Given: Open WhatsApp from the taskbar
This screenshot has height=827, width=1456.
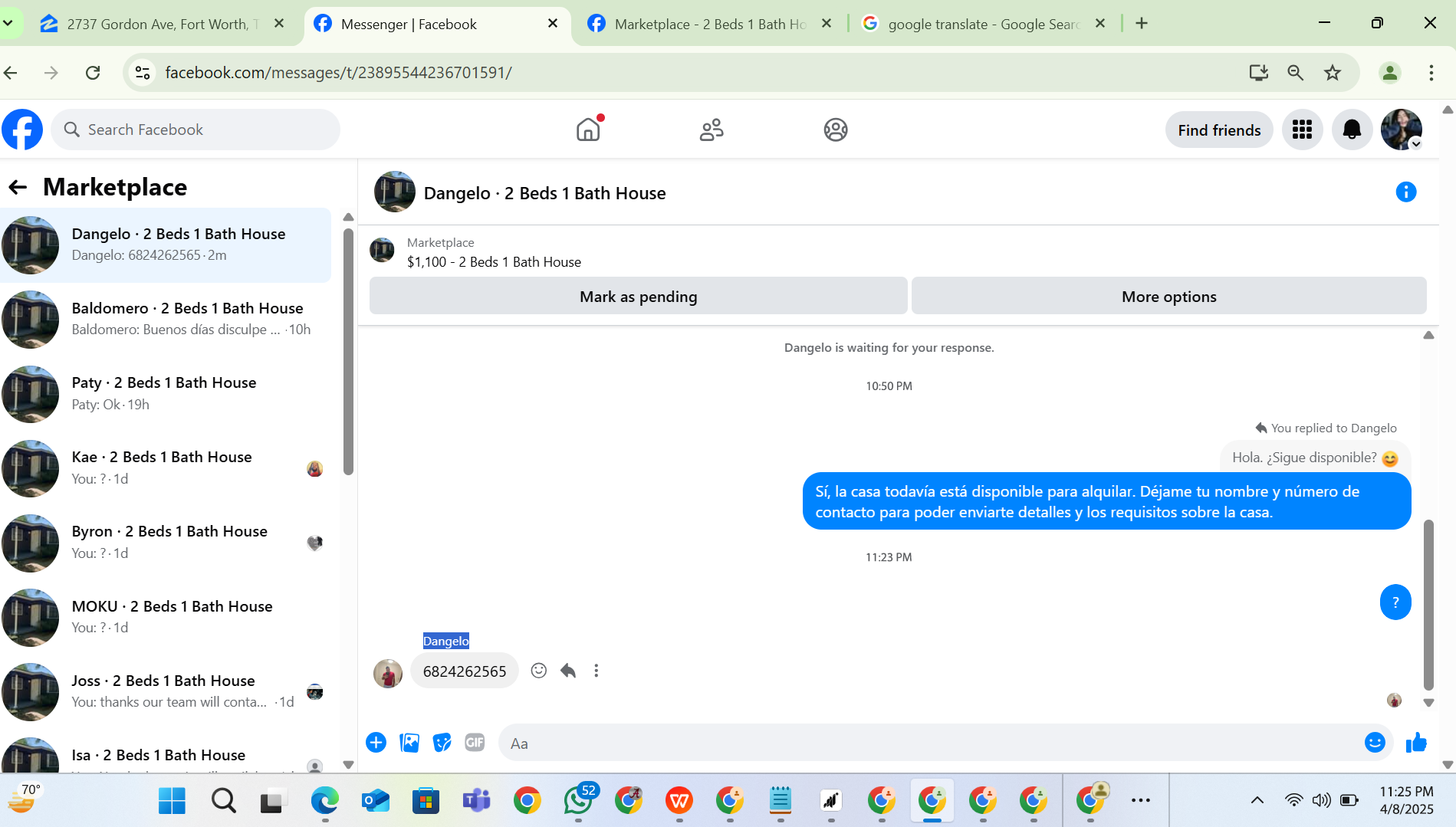Looking at the screenshot, I should [x=578, y=801].
